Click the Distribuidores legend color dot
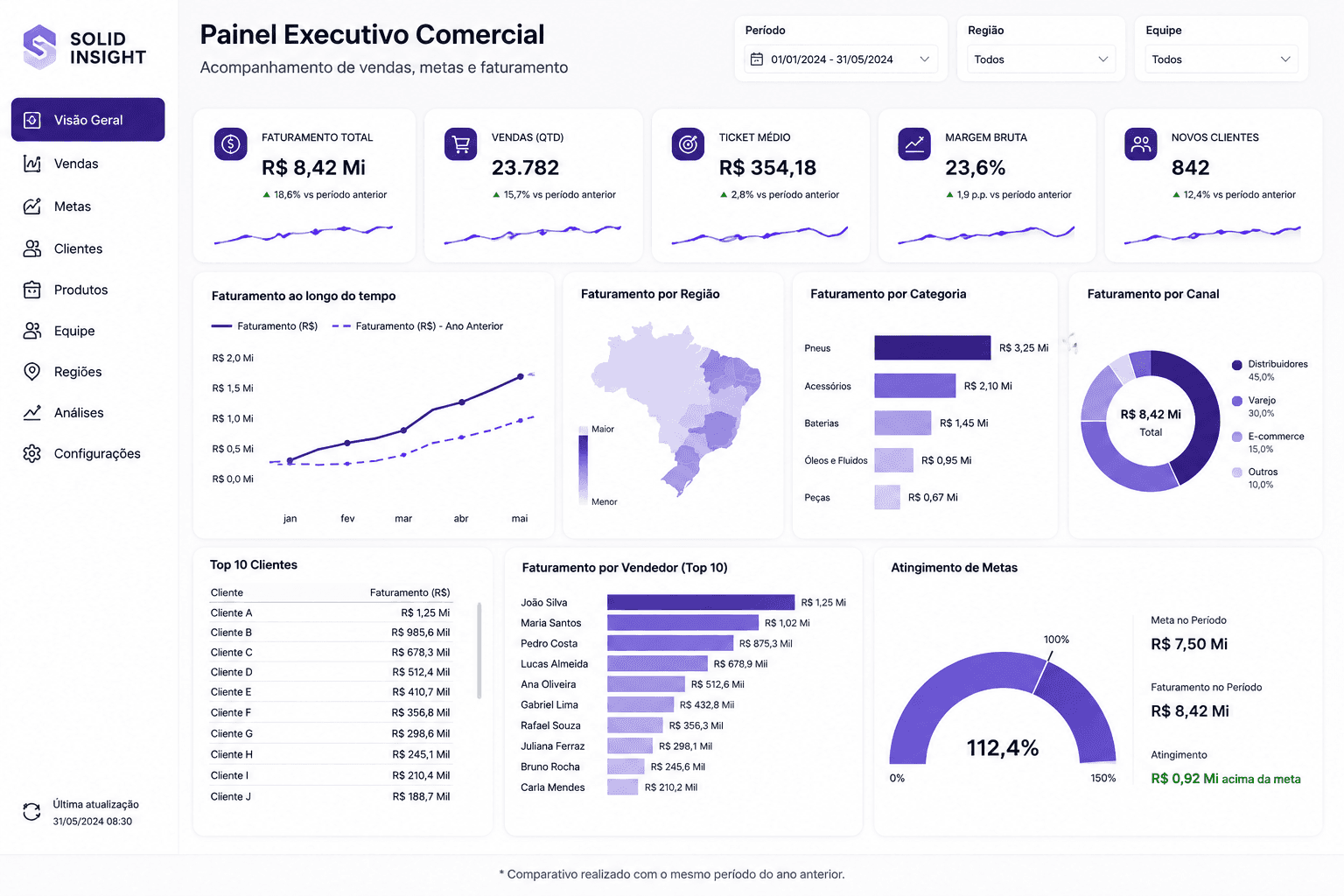1344x896 pixels. (1237, 365)
